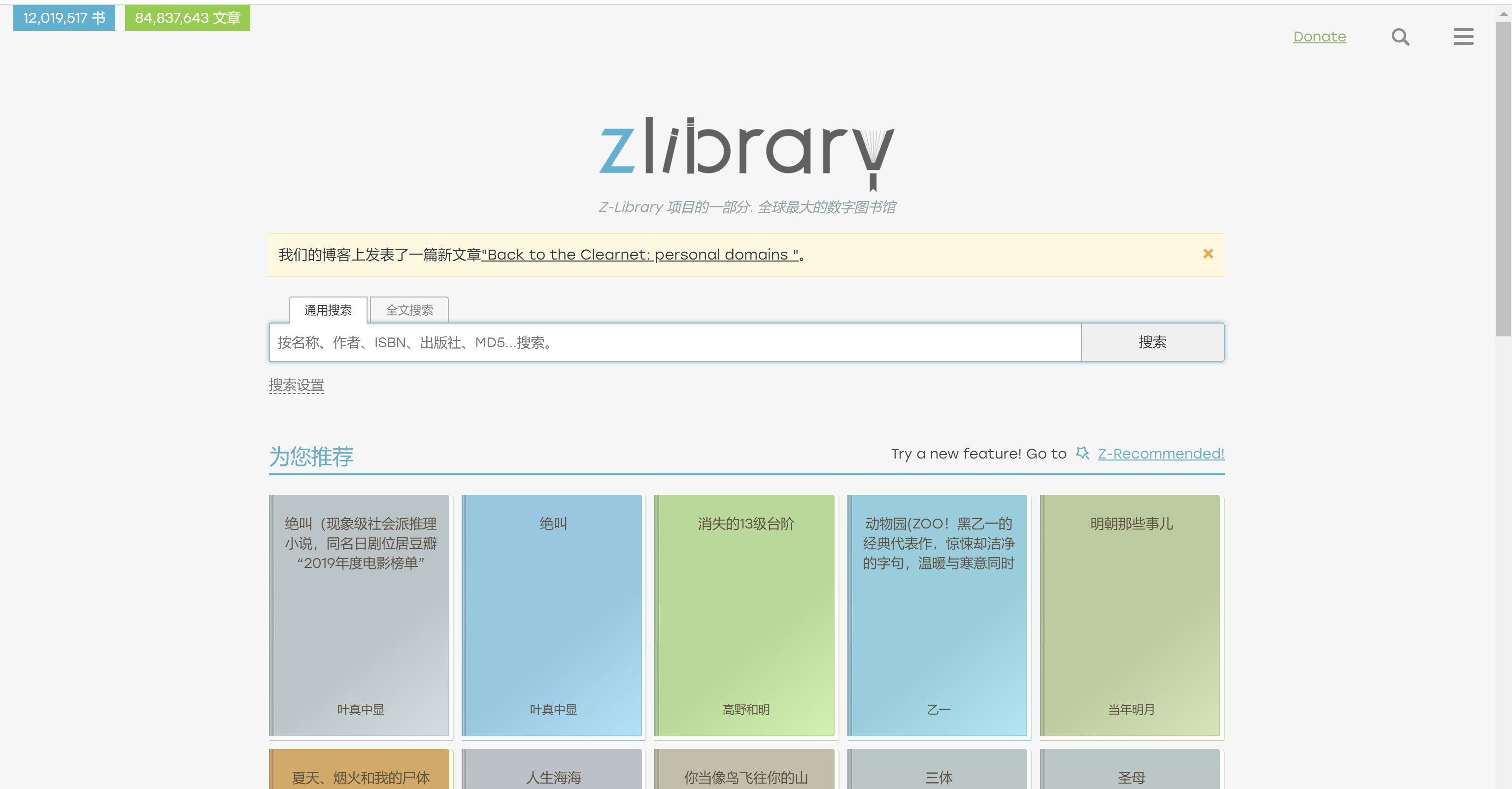1512x789 pixels.
Task: Click the zlibrary logo
Action: click(x=746, y=154)
